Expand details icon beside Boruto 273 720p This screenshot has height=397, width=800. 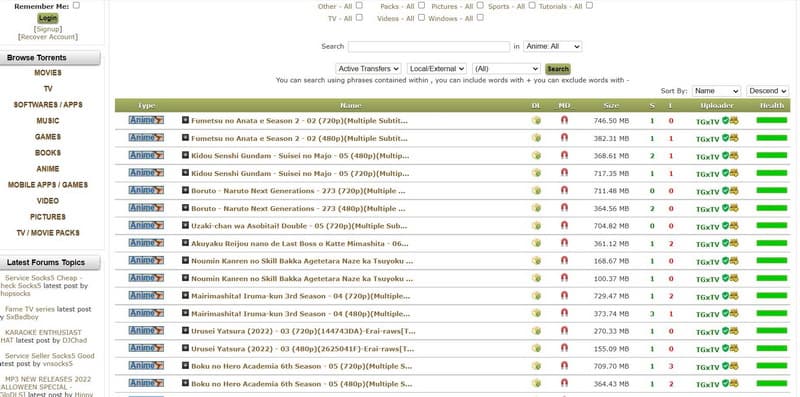click(185, 191)
